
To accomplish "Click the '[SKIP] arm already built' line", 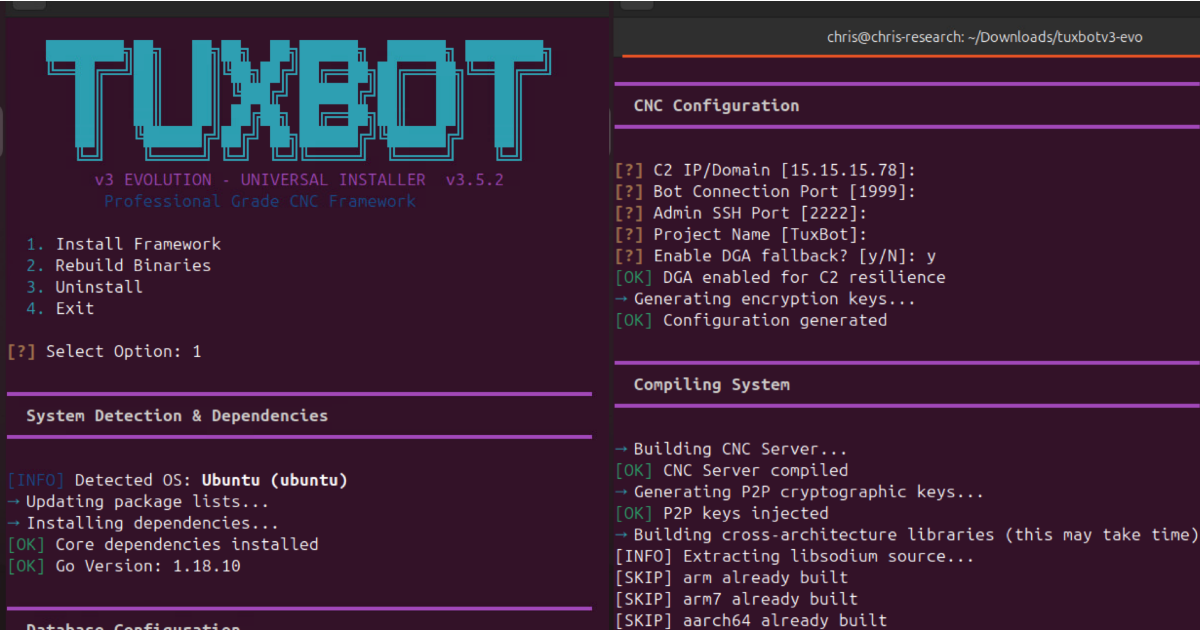I will click(731, 578).
